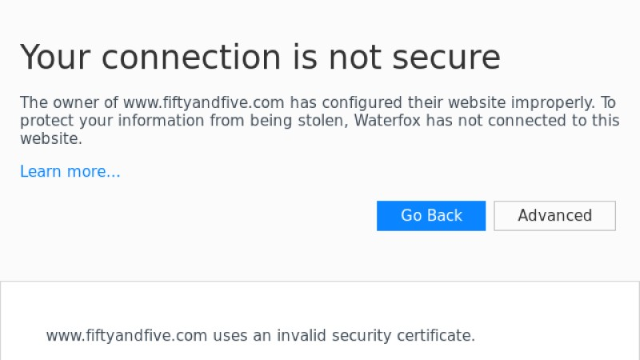Click "website." on the paragraph's last line
Viewport: 640px width, 360px height.
coord(51,139)
